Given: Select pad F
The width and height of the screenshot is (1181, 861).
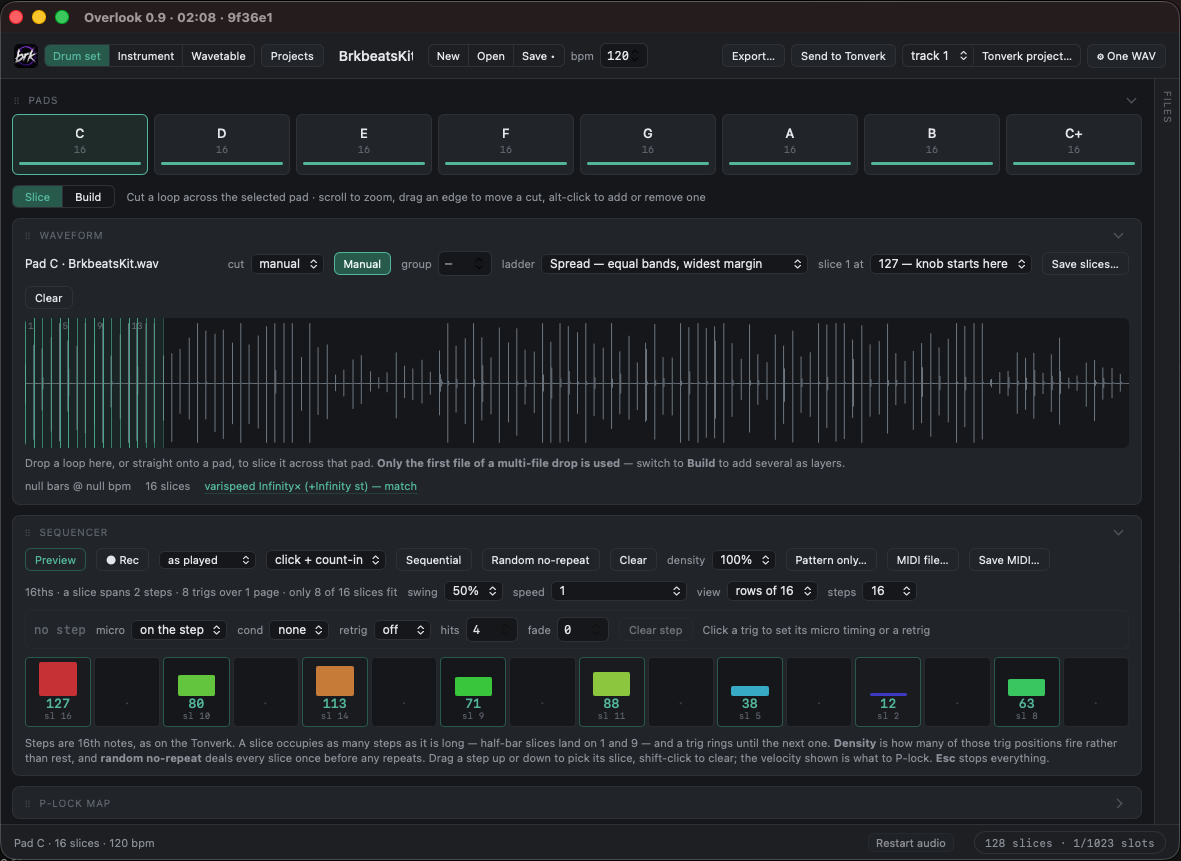Looking at the screenshot, I should click(505, 144).
